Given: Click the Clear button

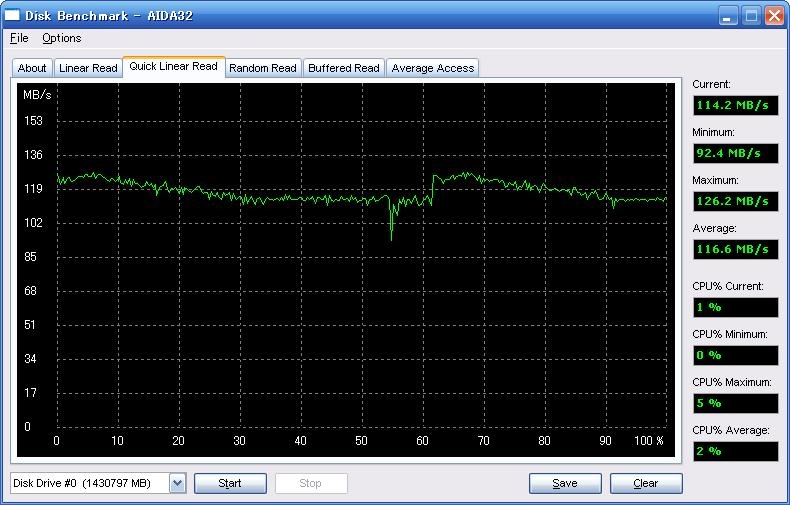Looking at the screenshot, I should 646,484.
